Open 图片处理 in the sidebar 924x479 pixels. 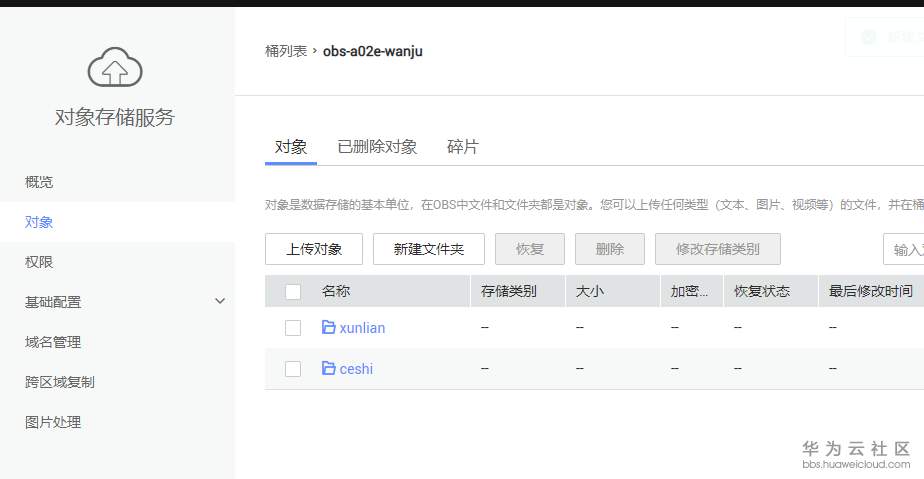53,422
